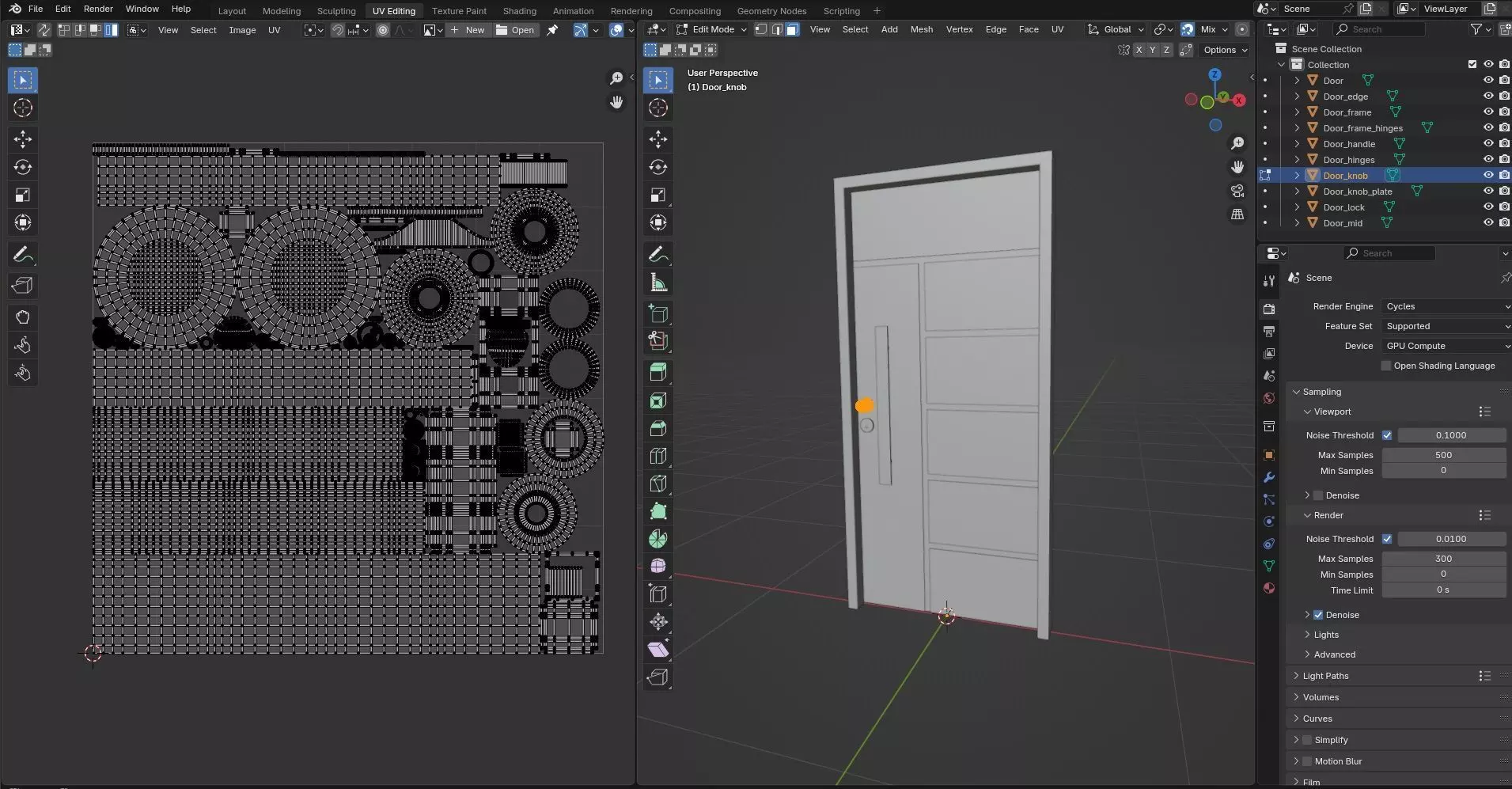1512x789 pixels.
Task: Adjust the Viewport Max Samples field
Action: (x=1443, y=455)
